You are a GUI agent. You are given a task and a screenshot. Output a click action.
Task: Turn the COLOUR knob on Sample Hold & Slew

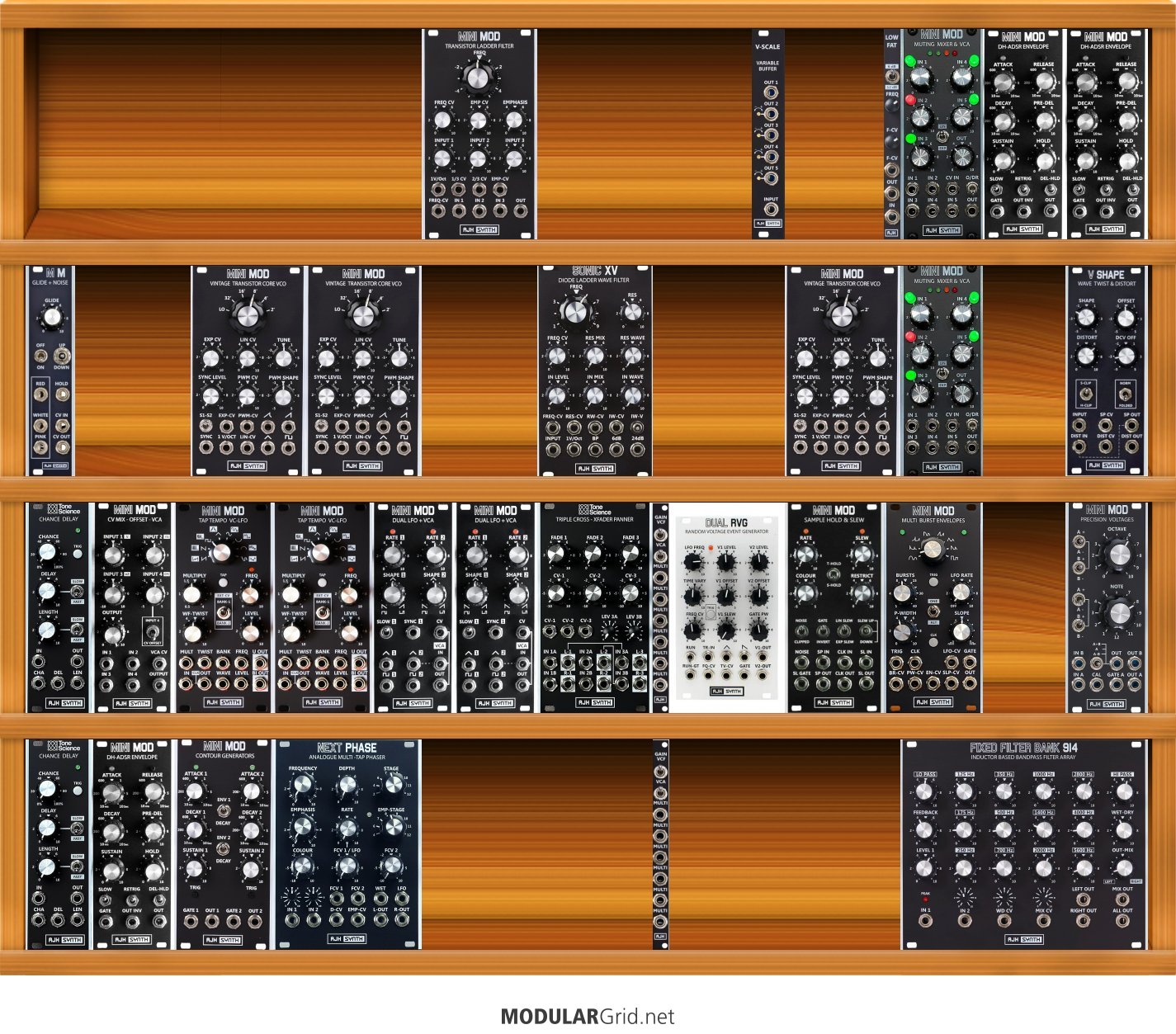coord(805,593)
